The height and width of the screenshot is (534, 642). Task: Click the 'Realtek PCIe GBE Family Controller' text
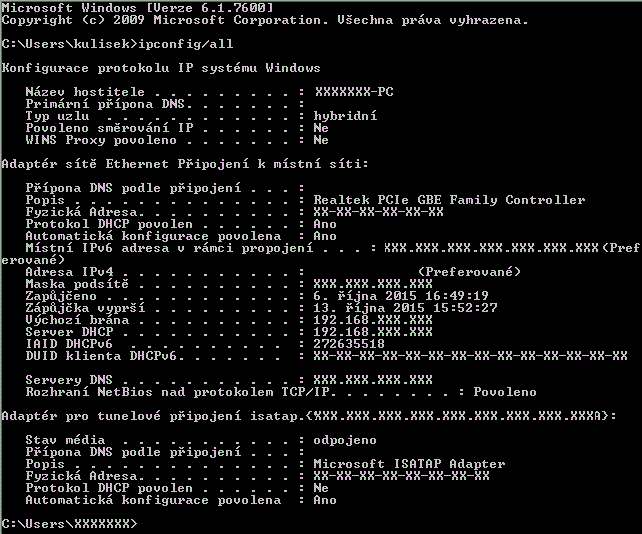click(449, 200)
